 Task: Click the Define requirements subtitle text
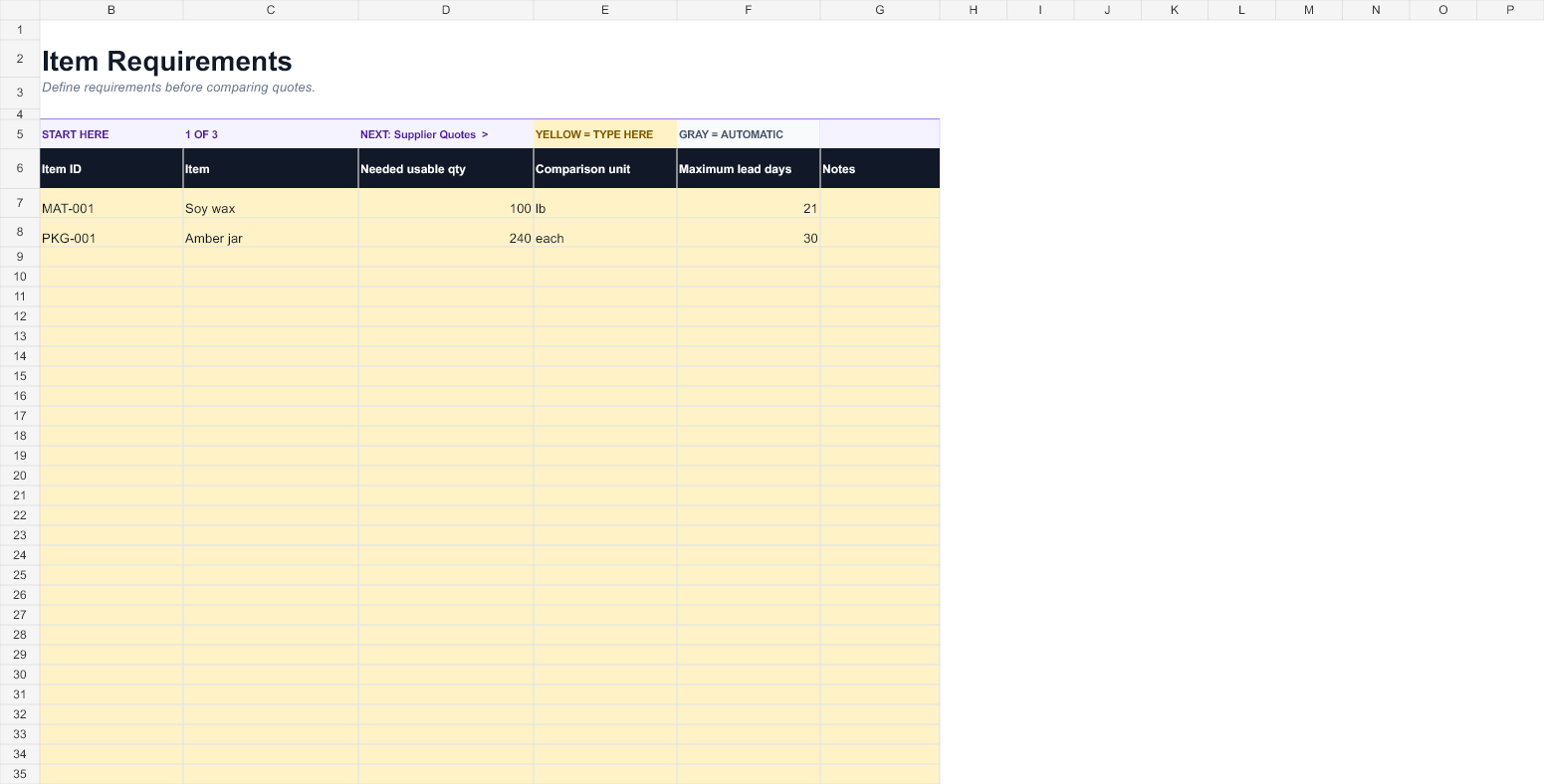178,88
